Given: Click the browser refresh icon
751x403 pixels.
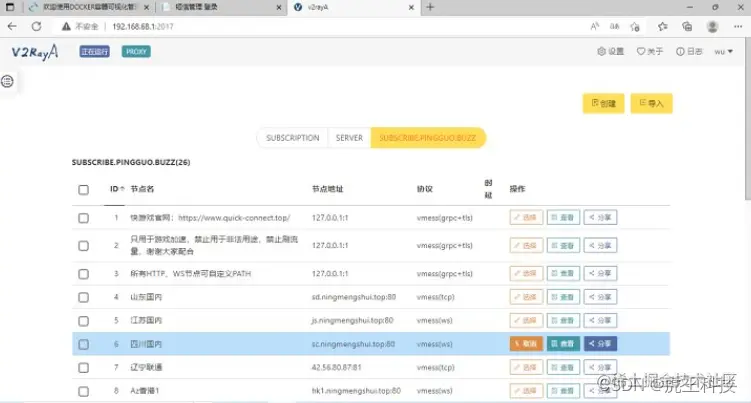Looking at the screenshot, I should coord(36,26).
